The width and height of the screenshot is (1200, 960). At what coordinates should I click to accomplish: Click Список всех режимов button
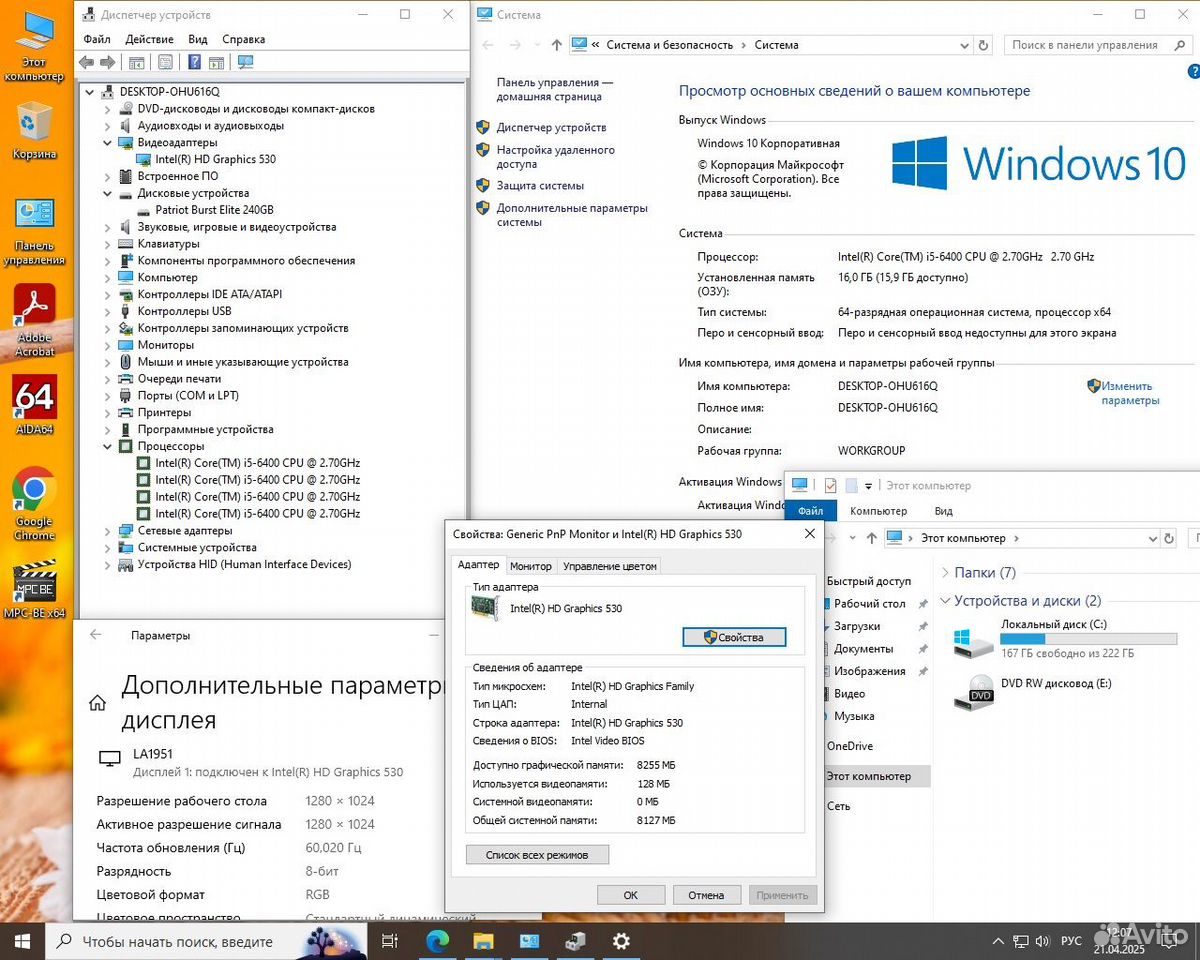537,855
